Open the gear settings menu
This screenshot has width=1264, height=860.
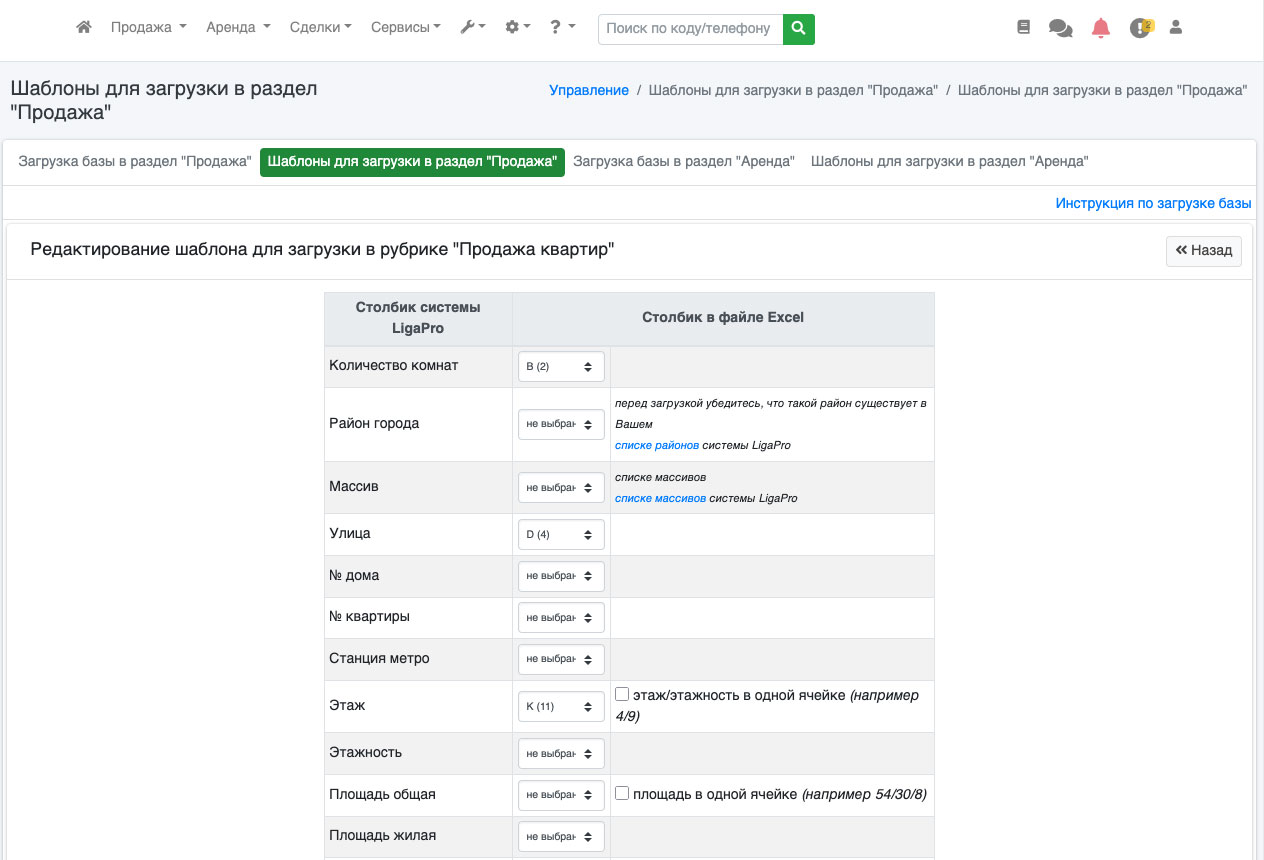click(517, 28)
